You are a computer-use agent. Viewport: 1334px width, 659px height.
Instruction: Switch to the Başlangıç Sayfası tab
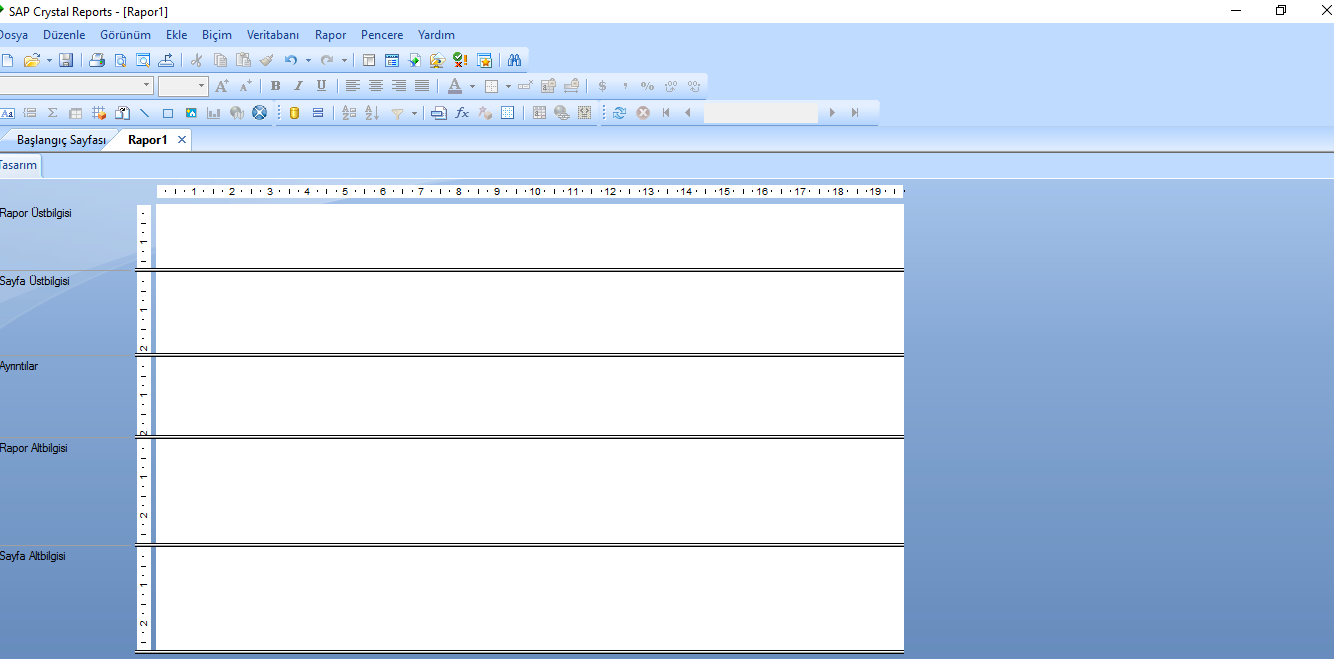60,140
